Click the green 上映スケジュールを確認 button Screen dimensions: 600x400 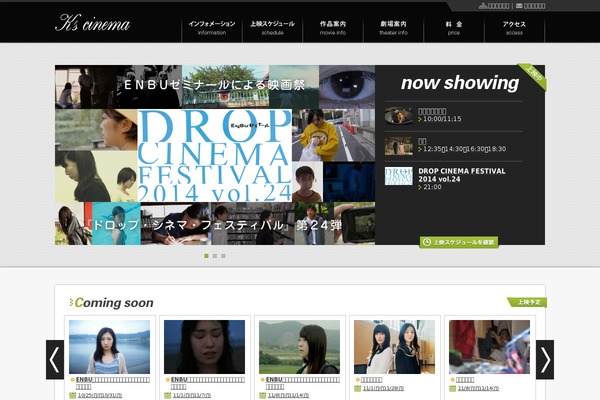click(x=459, y=242)
